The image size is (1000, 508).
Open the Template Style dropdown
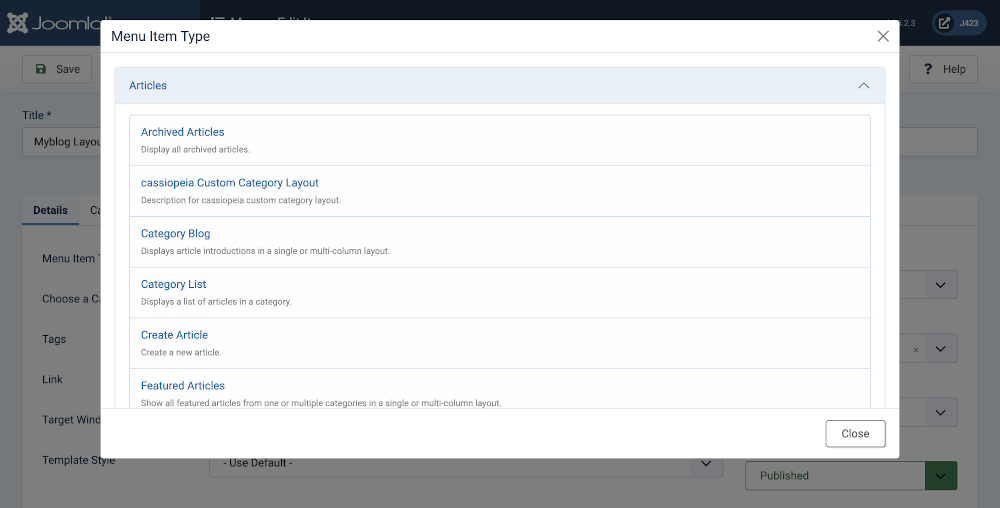tap(706, 464)
